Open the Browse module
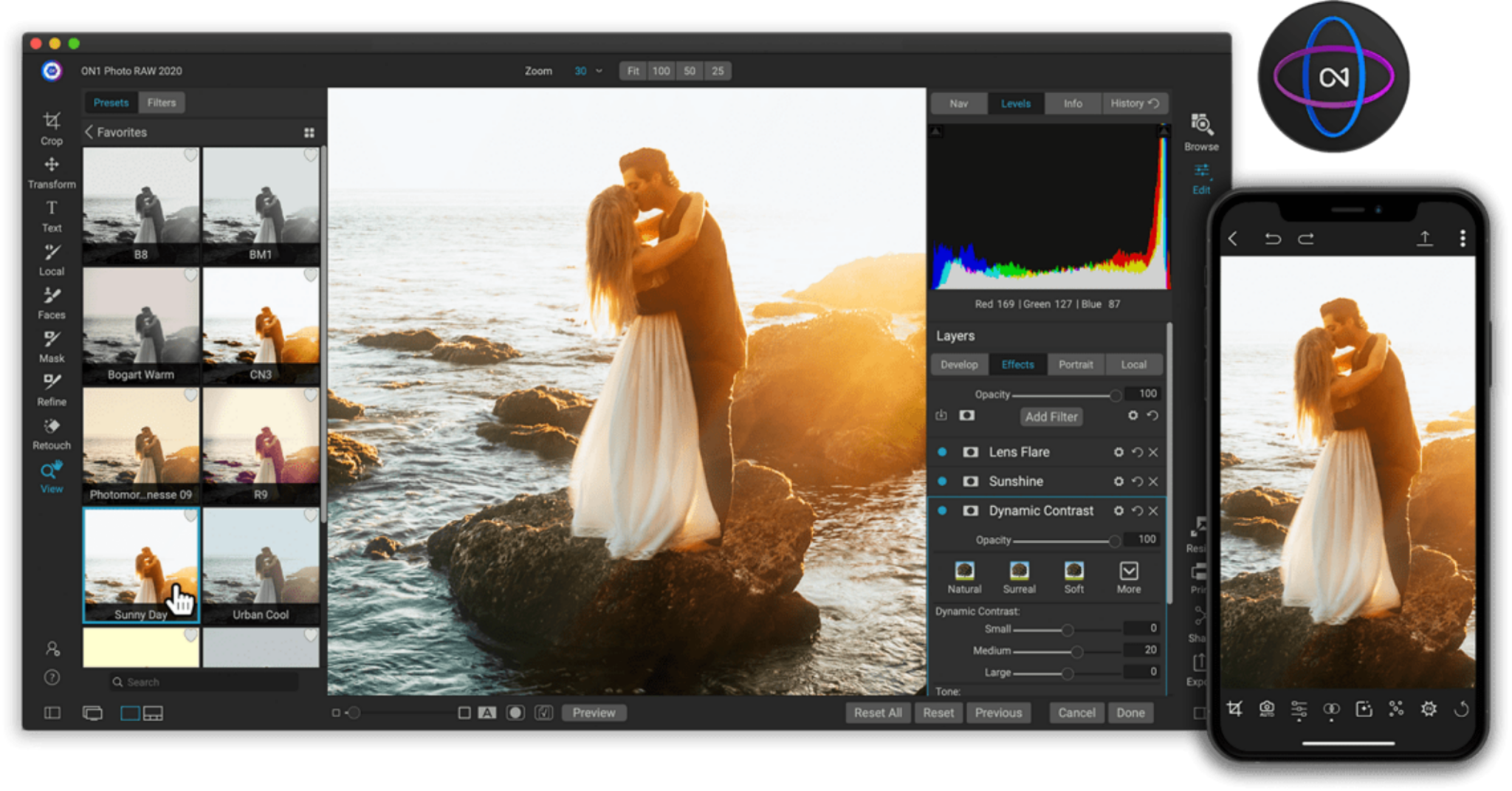This screenshot has height=791, width=1512. coord(1201,131)
